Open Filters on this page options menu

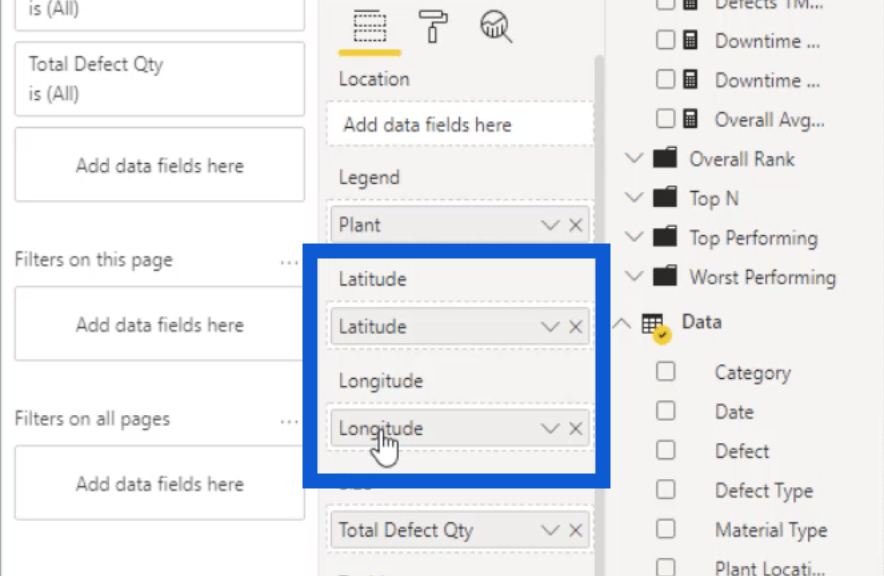289,263
